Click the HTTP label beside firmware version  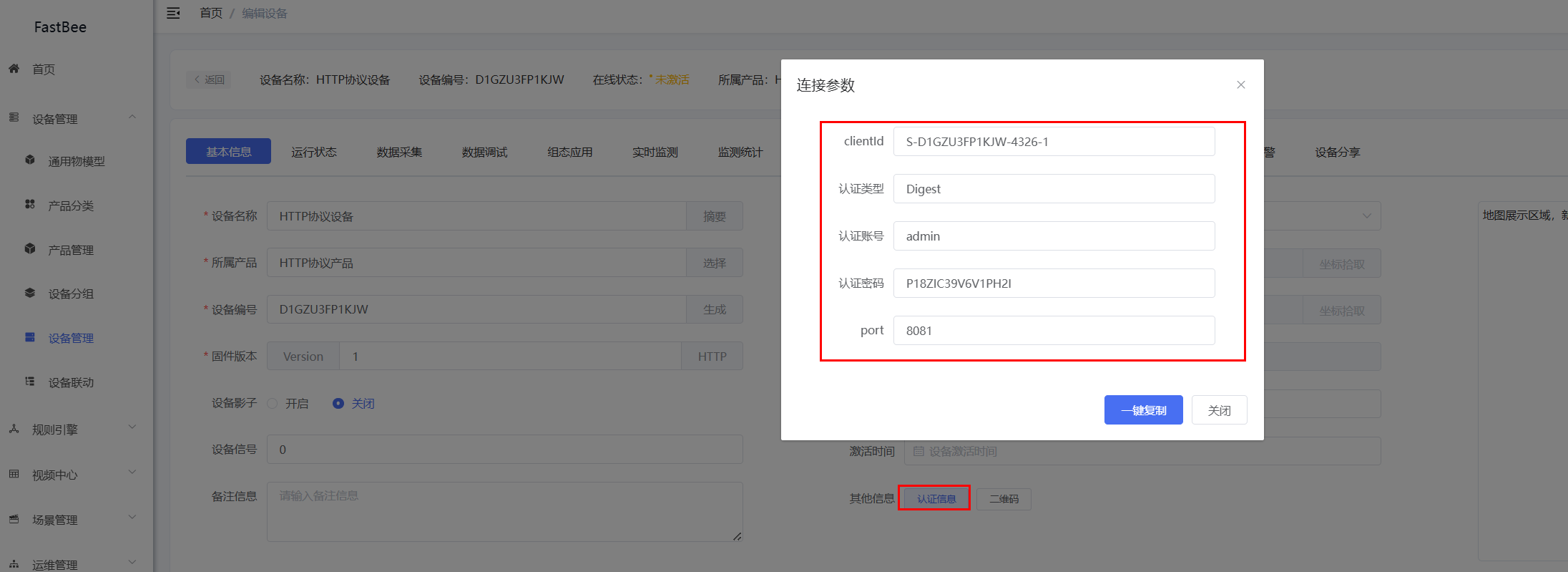point(712,356)
